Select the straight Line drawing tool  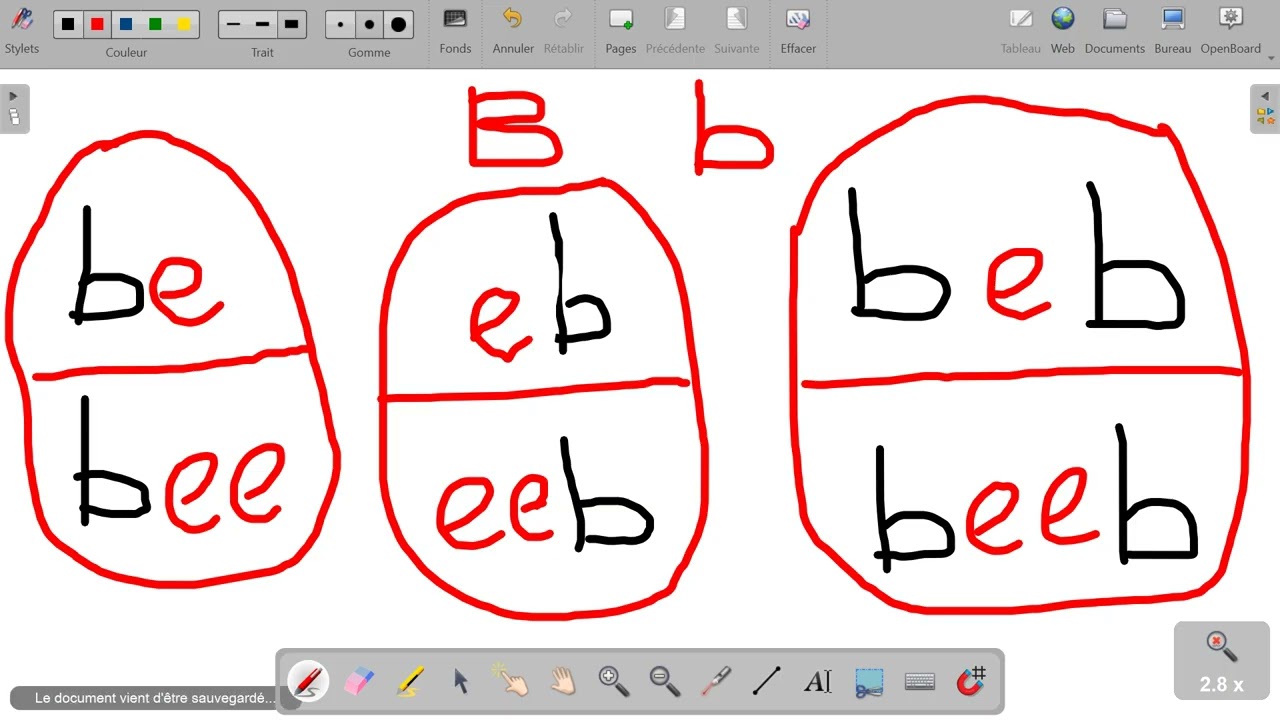[767, 681]
